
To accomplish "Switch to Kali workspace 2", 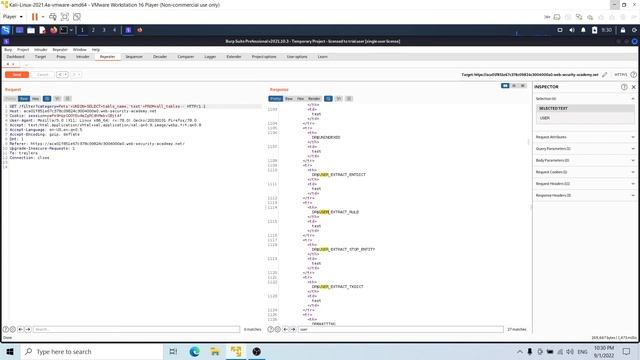I will pos(93,30).
